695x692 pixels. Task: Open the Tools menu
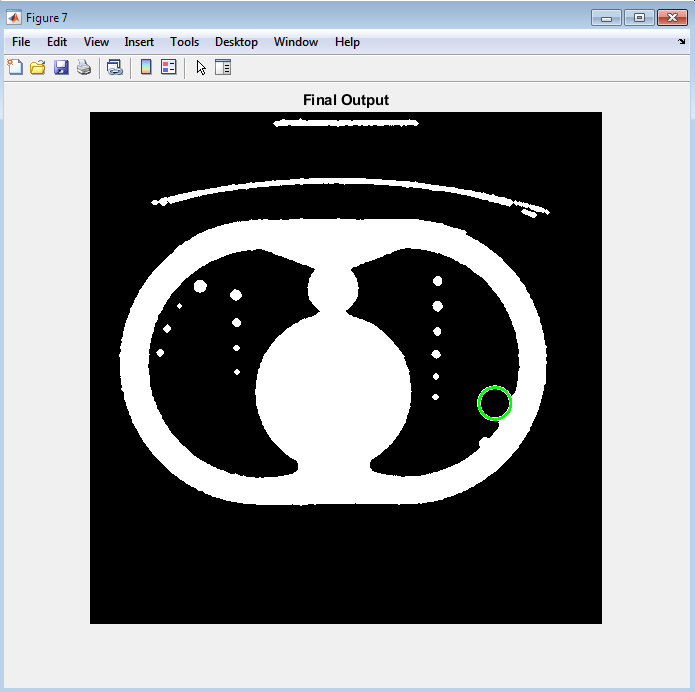(184, 42)
